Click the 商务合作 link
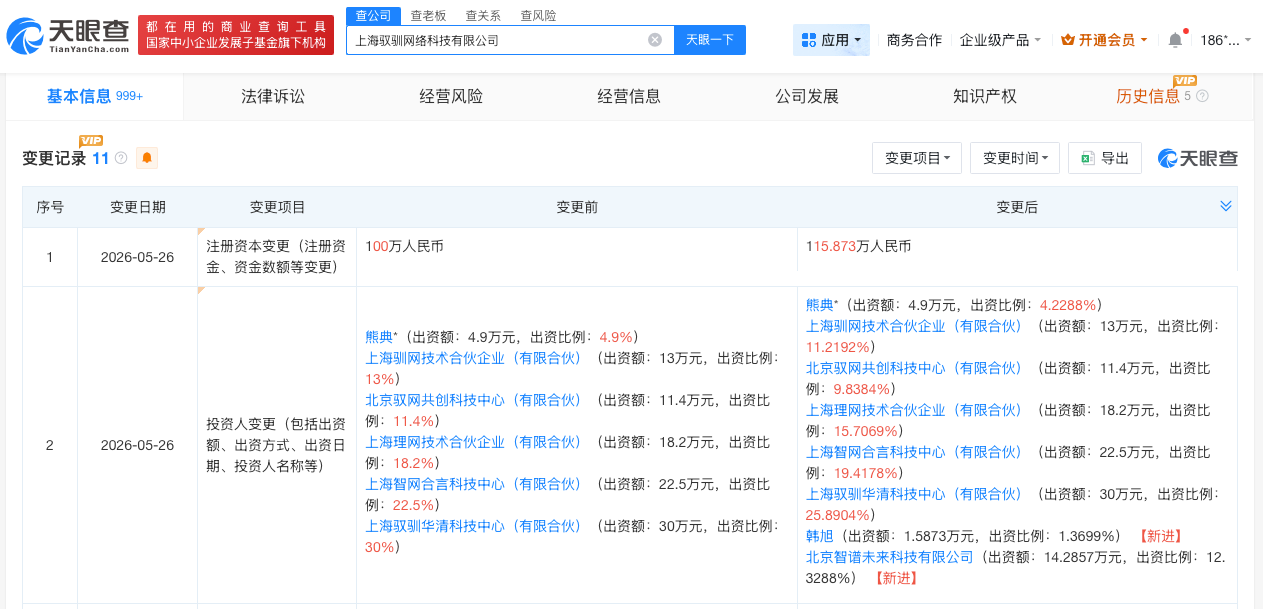This screenshot has height=609, width=1263. pyautogui.click(x=914, y=40)
